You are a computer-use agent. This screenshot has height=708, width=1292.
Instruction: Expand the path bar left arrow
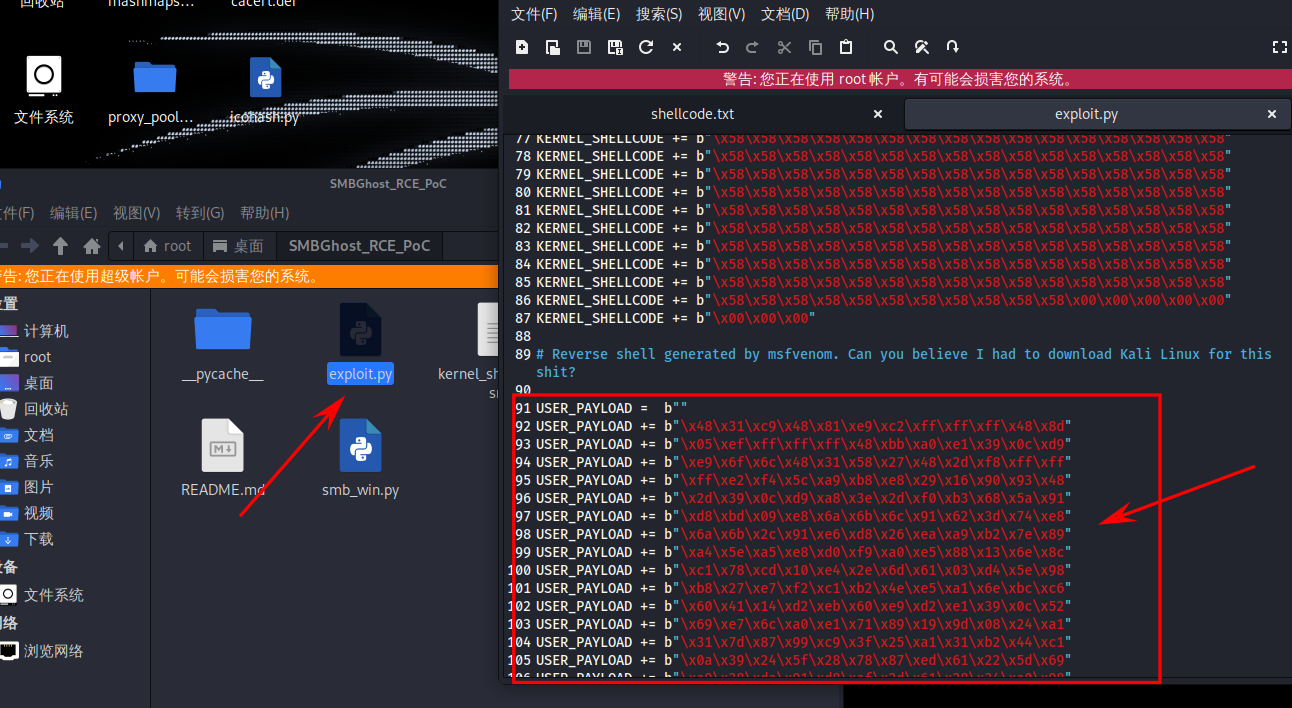(x=121, y=245)
